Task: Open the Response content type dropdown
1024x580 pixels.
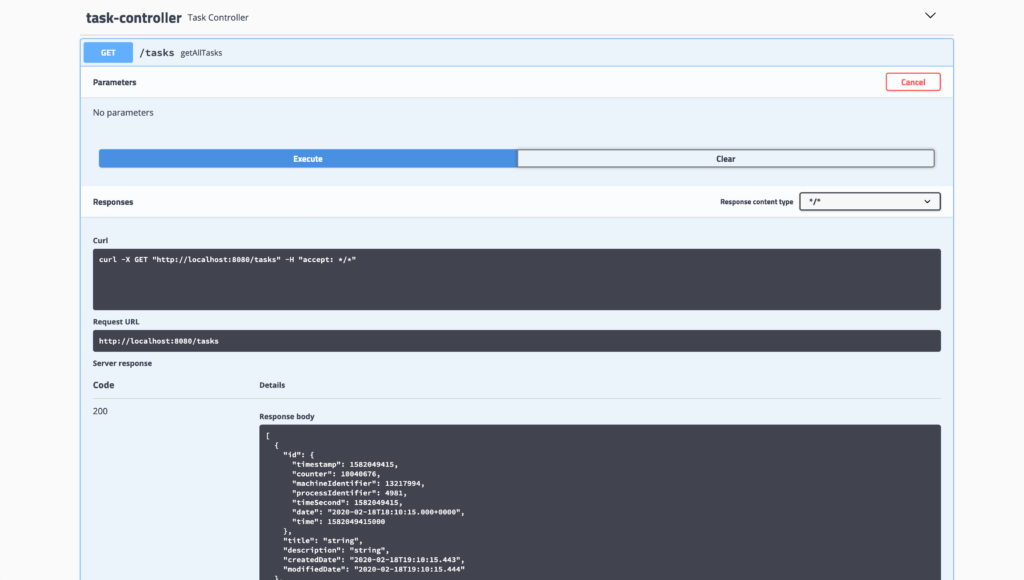Action: click(x=868, y=201)
